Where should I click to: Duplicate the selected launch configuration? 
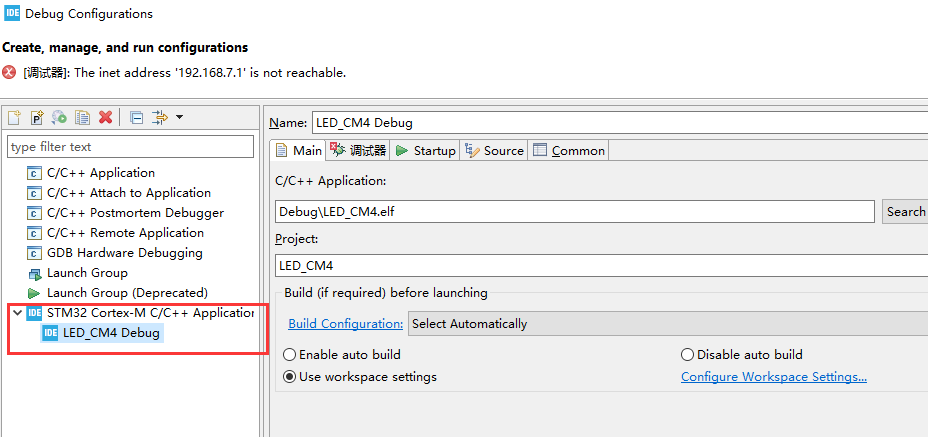tap(82, 118)
